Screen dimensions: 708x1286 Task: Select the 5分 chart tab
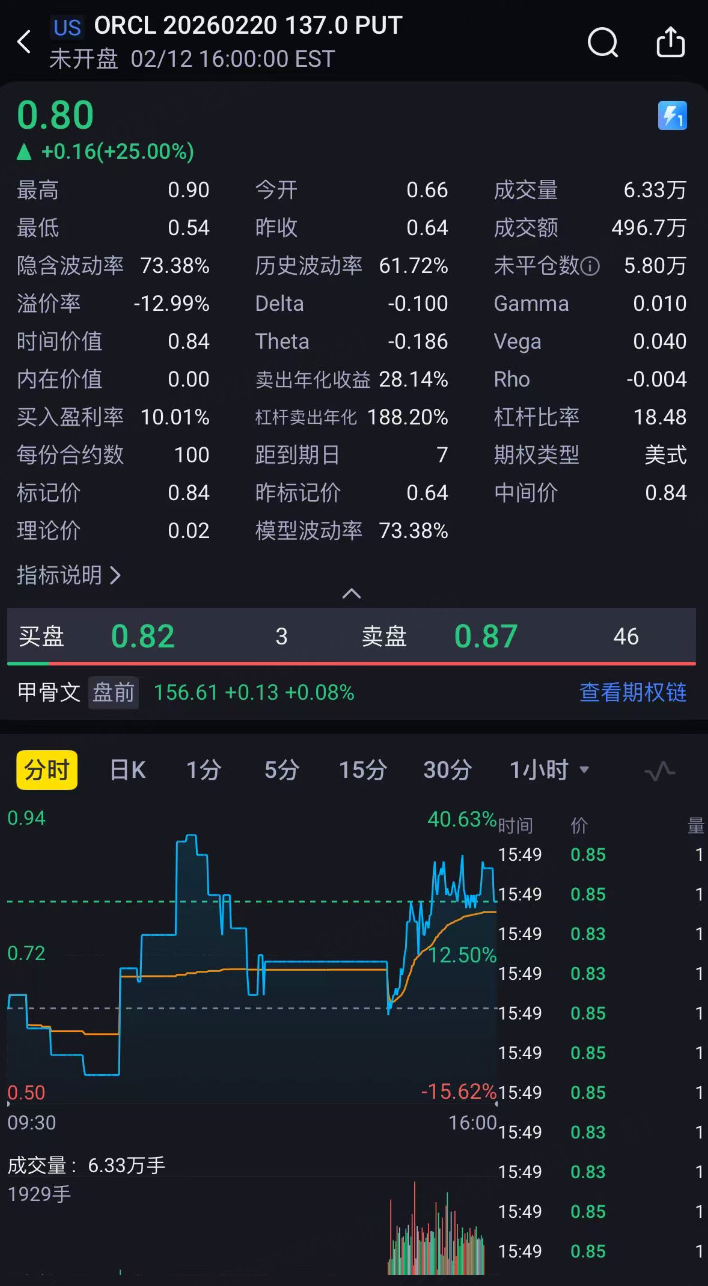(282, 770)
